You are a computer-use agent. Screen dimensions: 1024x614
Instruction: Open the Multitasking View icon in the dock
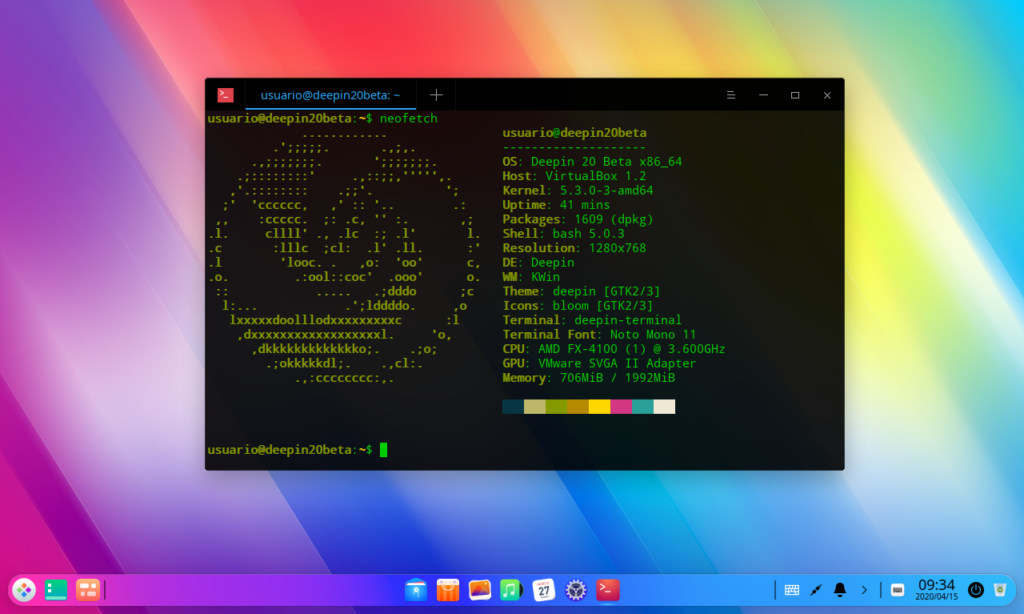[x=88, y=590]
